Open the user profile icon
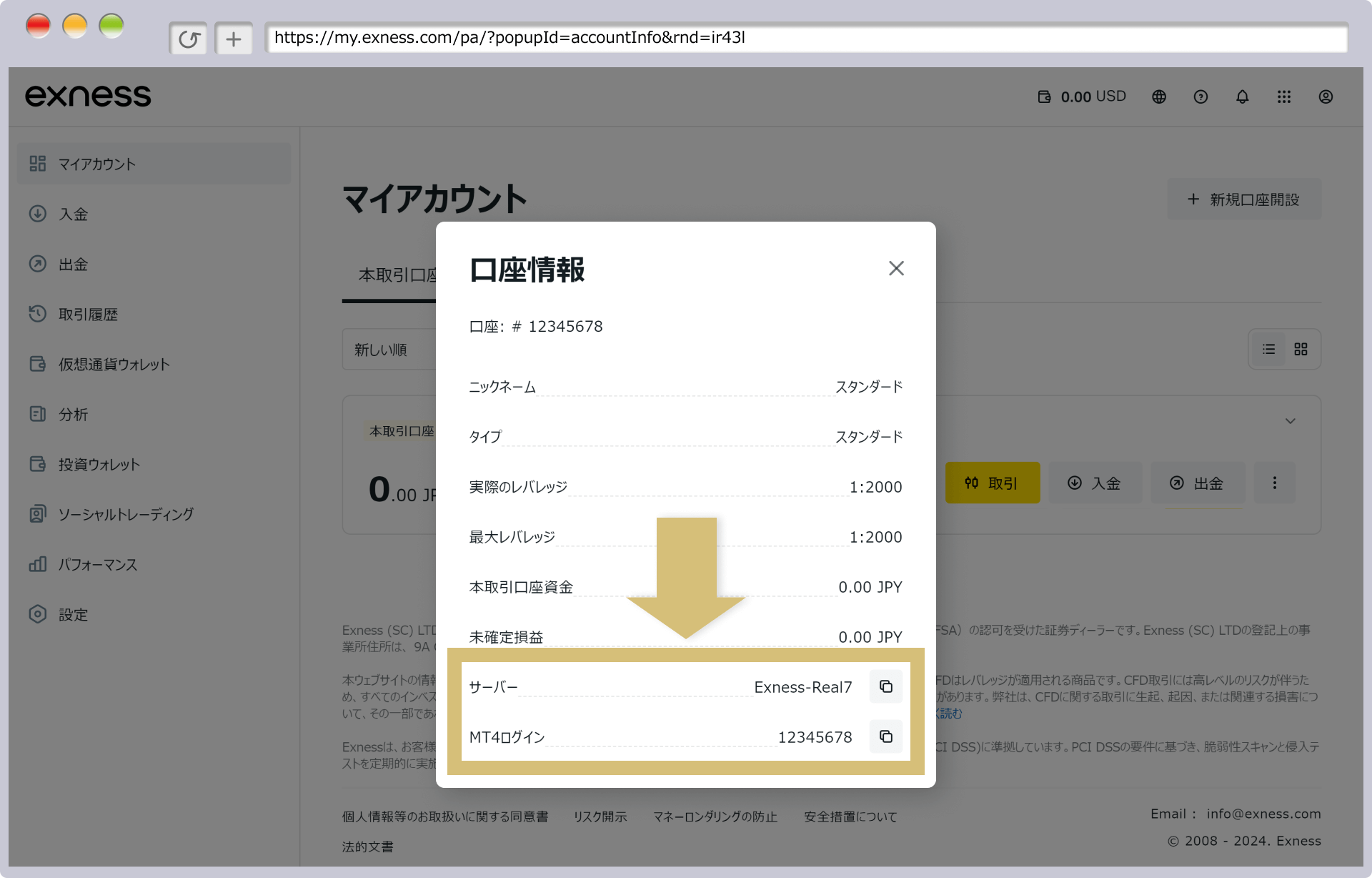 (x=1326, y=97)
